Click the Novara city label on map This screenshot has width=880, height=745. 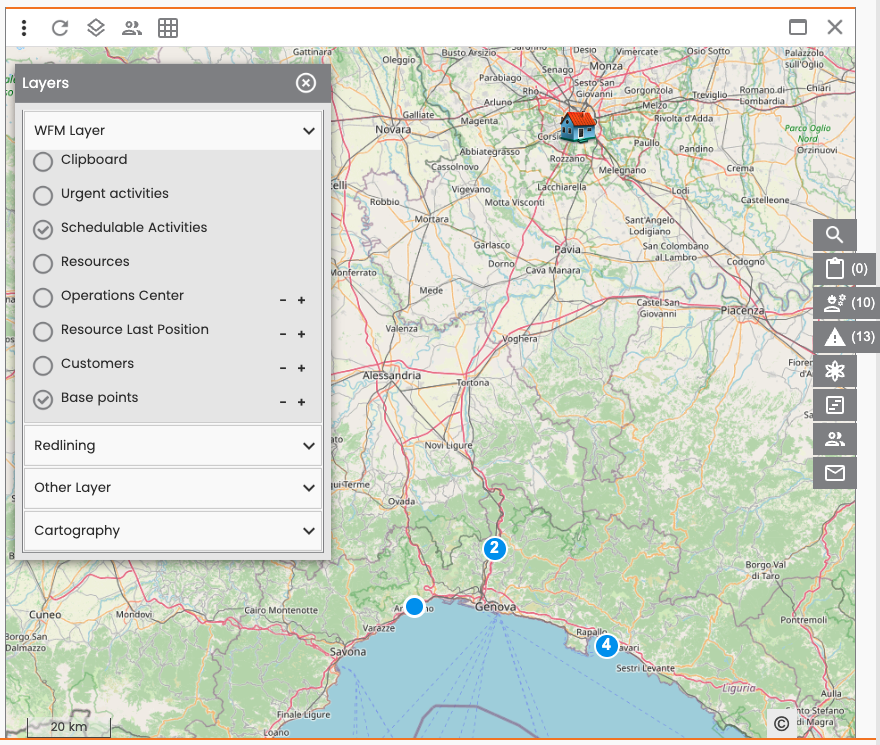tap(393, 130)
